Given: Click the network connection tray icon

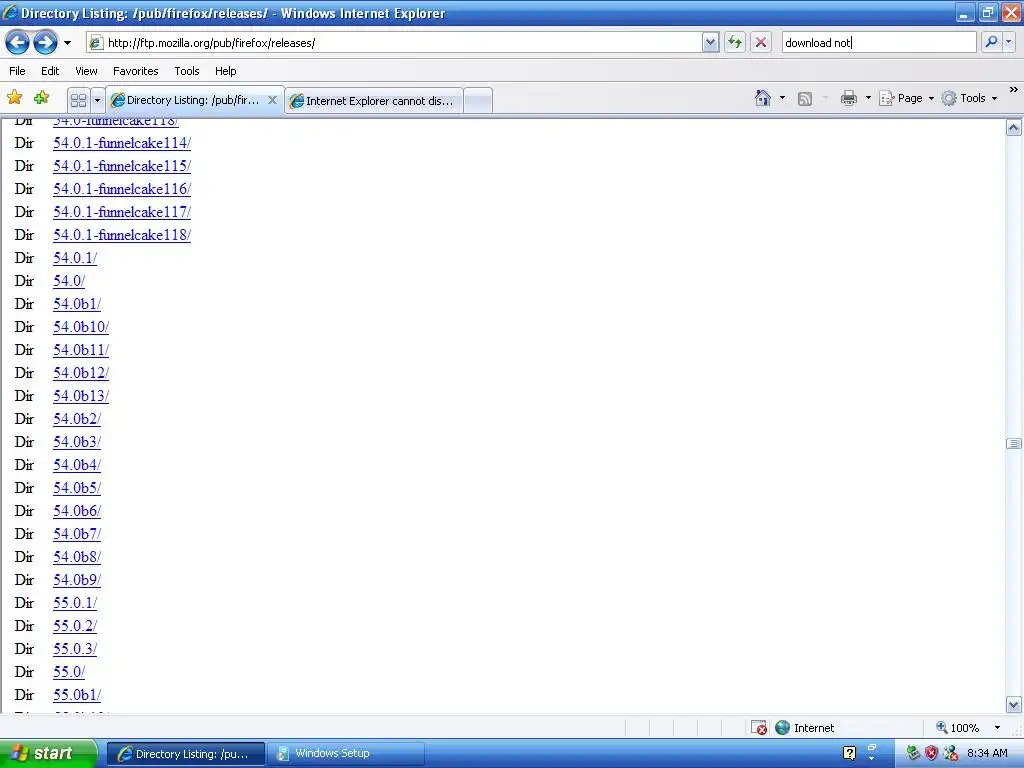Looking at the screenshot, I should click(951, 754).
